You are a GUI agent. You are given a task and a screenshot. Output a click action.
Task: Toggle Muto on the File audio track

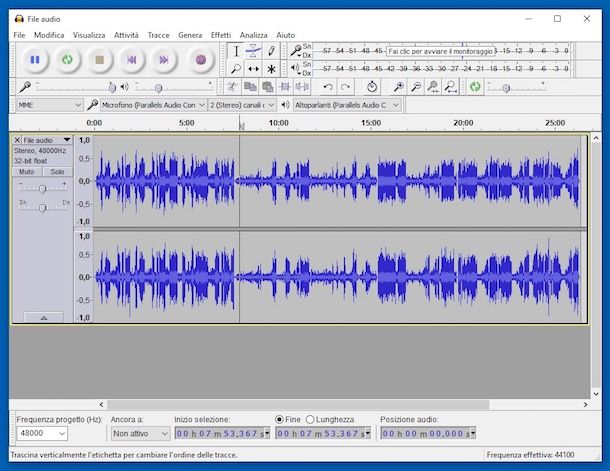pyautogui.click(x=26, y=172)
